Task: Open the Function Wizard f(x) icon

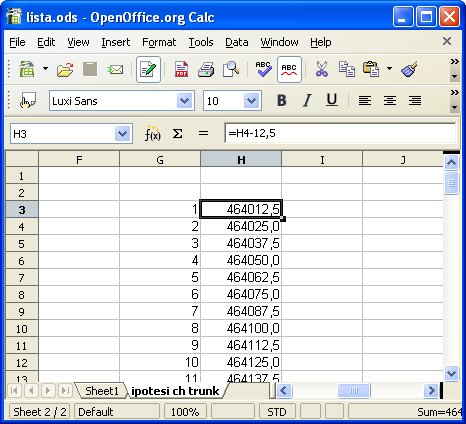Action: click(152, 134)
